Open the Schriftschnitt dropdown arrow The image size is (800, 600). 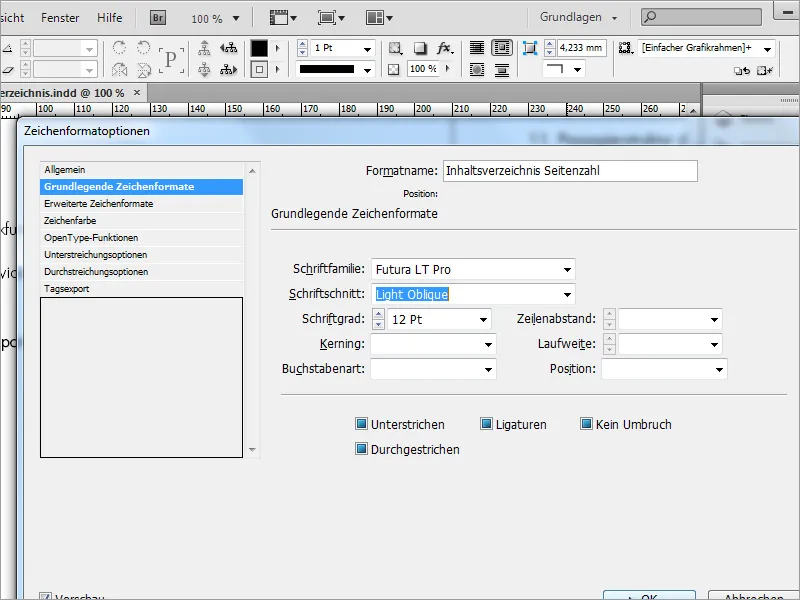tap(567, 294)
